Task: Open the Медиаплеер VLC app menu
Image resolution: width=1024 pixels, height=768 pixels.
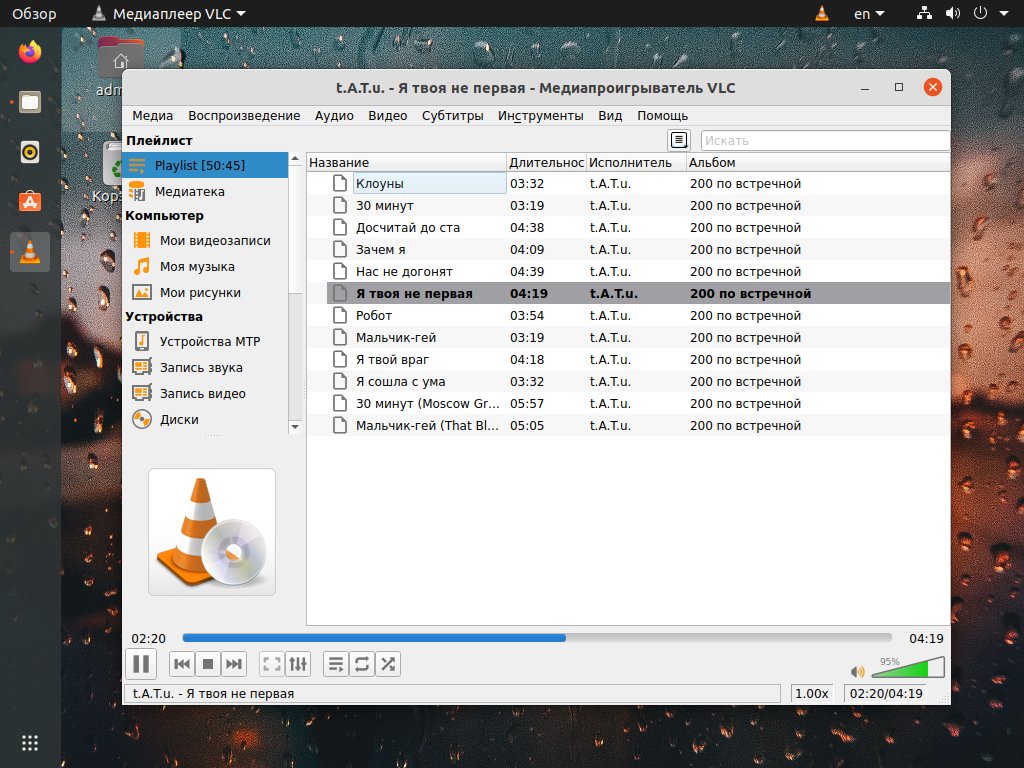Action: [168, 14]
